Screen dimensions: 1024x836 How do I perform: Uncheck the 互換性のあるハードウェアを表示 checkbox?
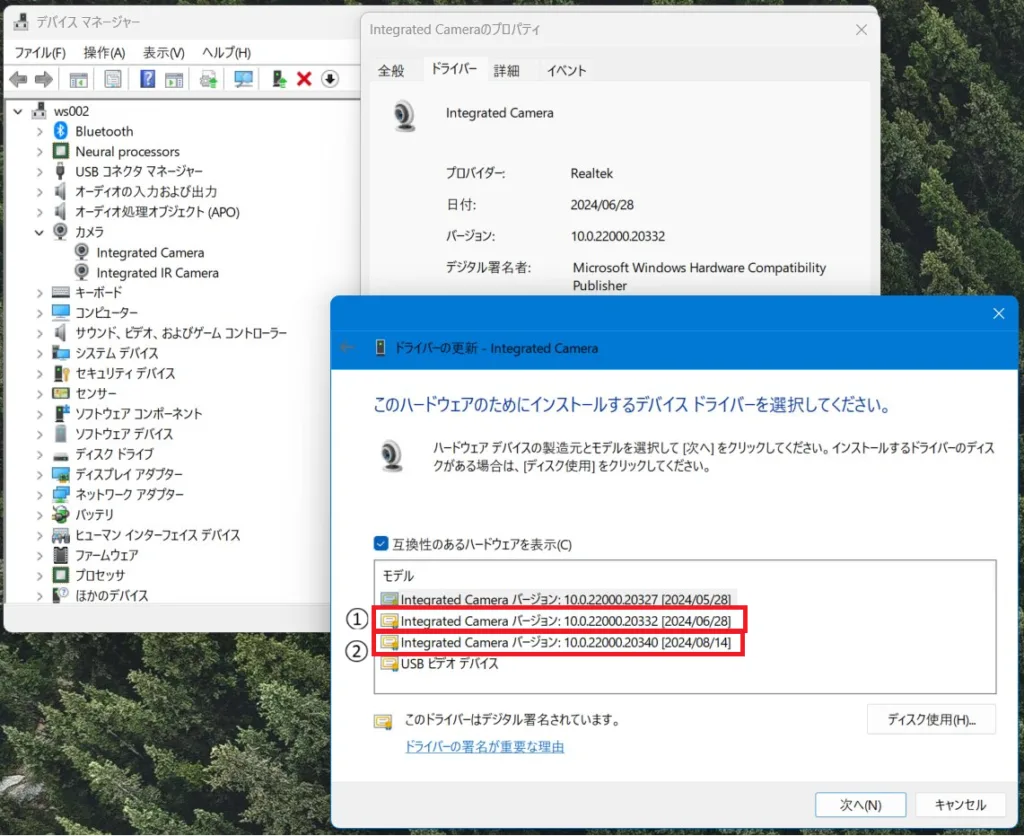pyautogui.click(x=380, y=544)
